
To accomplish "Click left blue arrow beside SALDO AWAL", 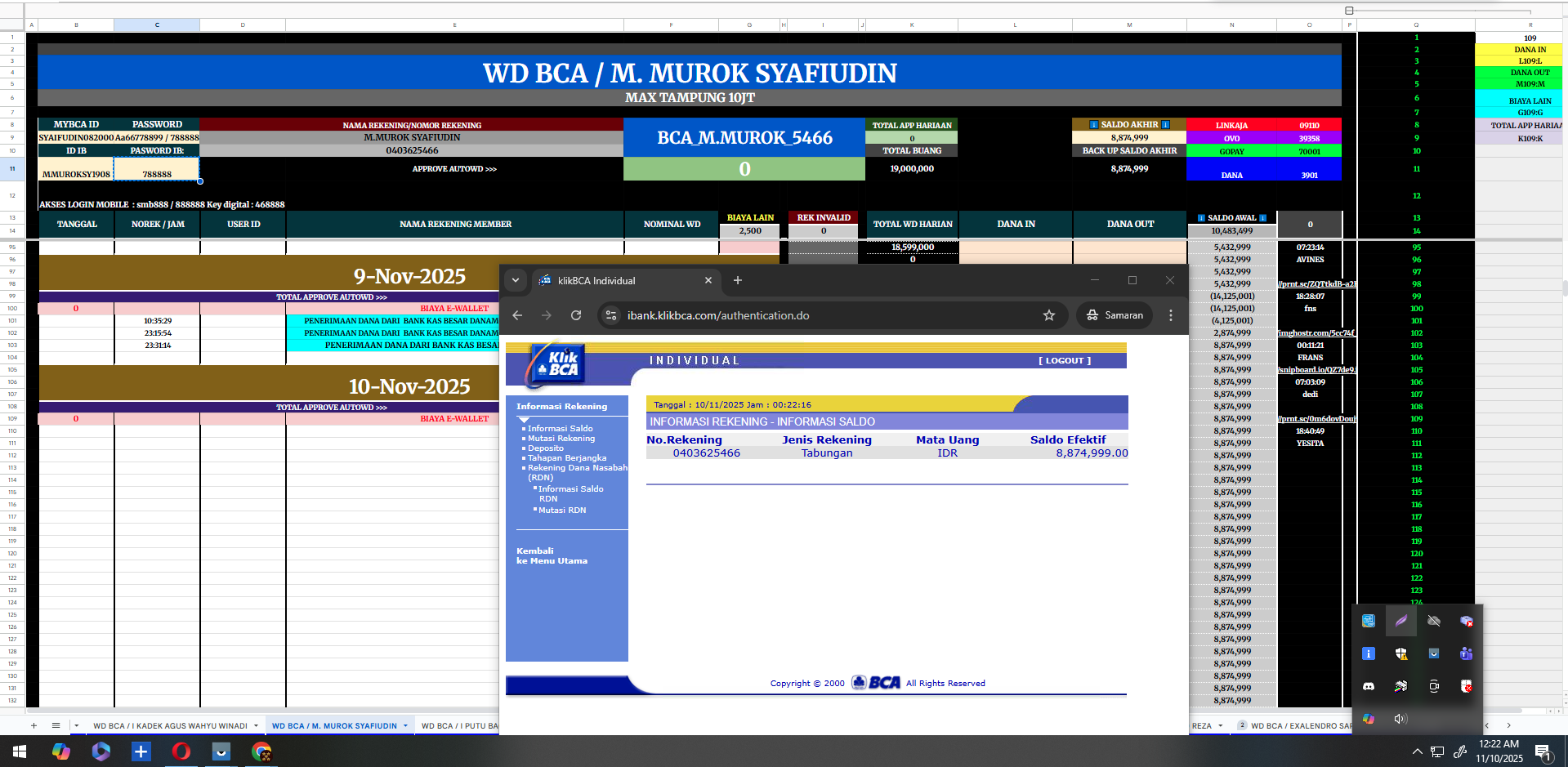I will [1201, 218].
